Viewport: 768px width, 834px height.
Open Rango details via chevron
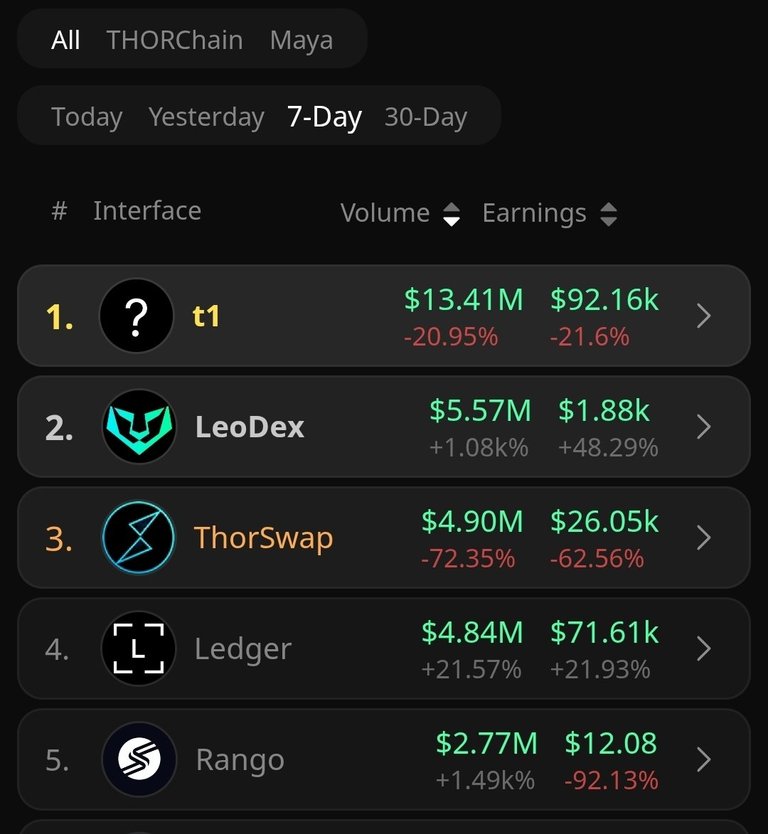[704, 759]
